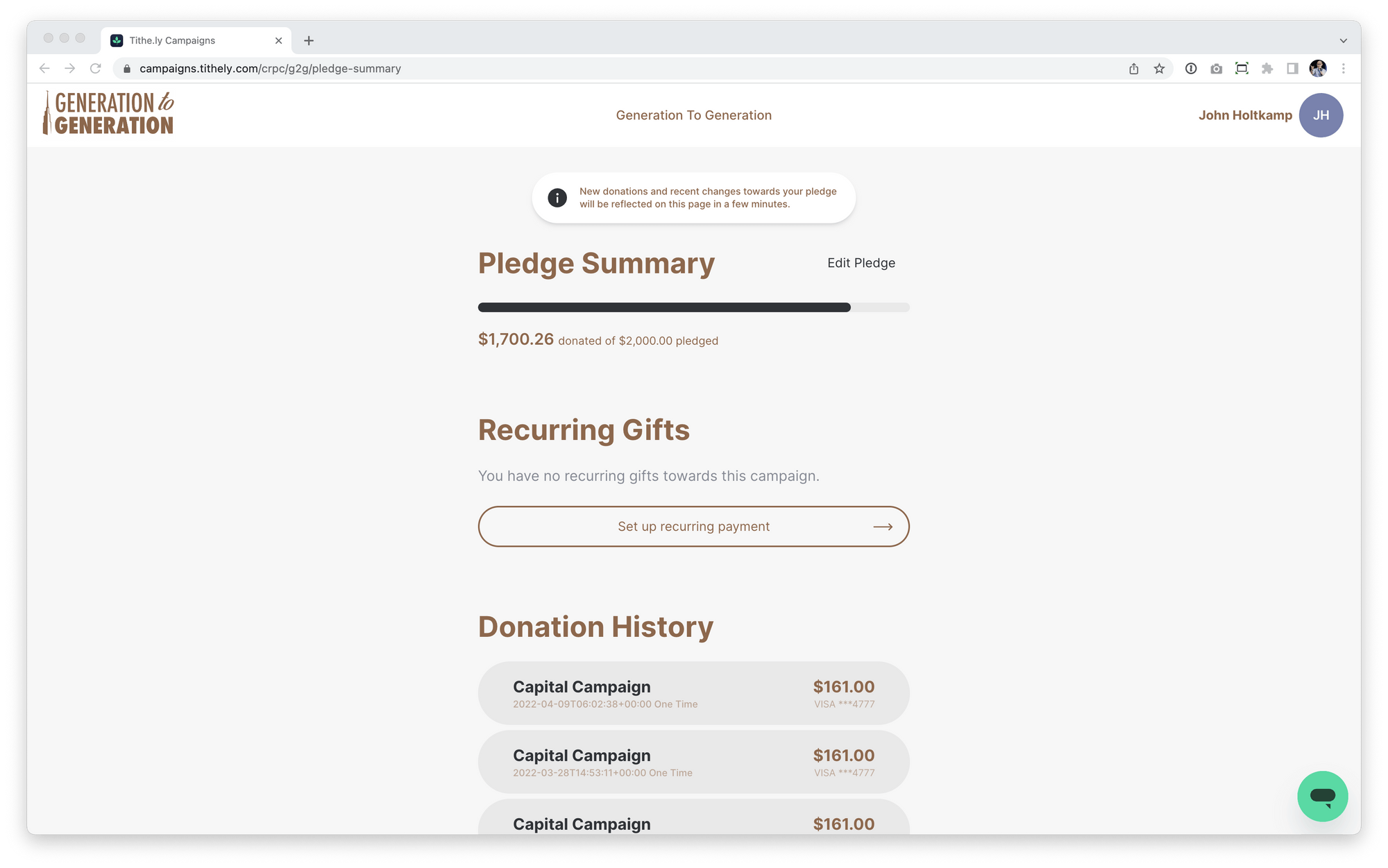The width and height of the screenshot is (1388, 868).
Task: Open the screen capture extension icon
Action: (1242, 68)
